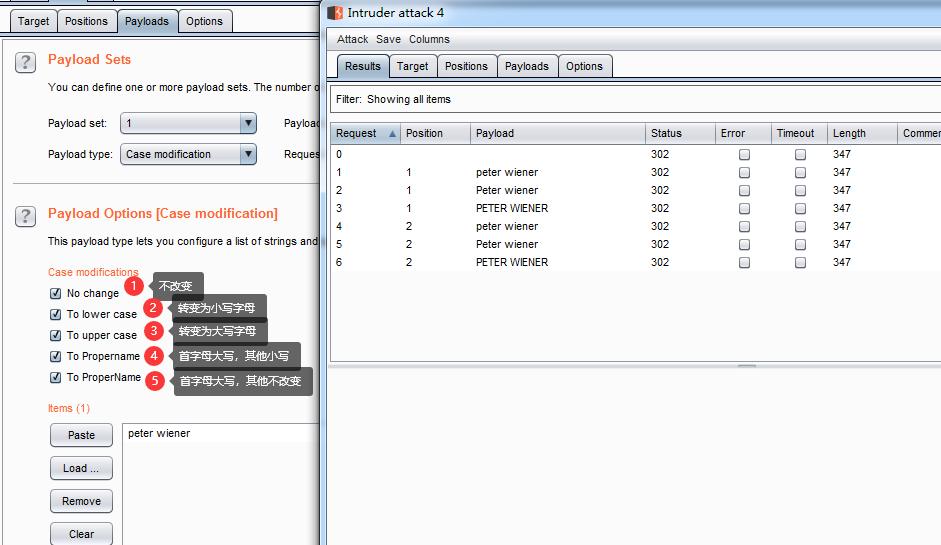
Task: Click sort arrow in Request column header
Action: click(x=392, y=134)
